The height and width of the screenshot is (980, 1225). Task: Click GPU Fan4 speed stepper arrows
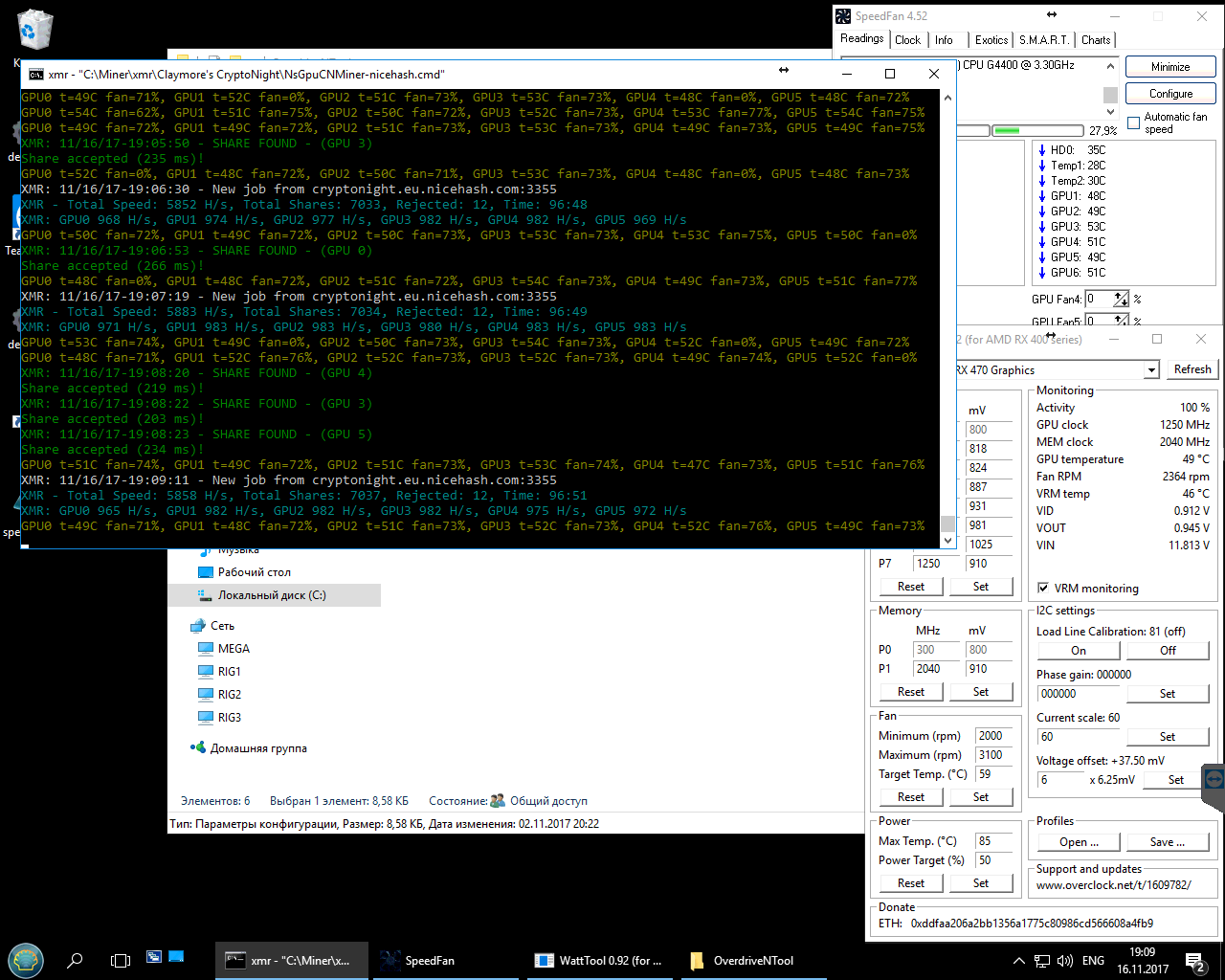[1122, 299]
